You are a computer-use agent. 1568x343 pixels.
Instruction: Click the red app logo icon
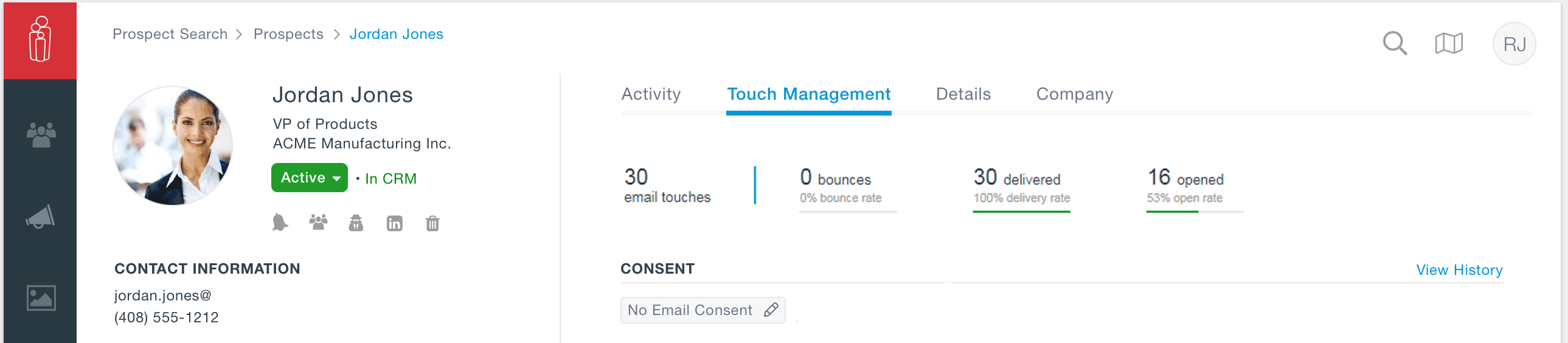pos(40,40)
